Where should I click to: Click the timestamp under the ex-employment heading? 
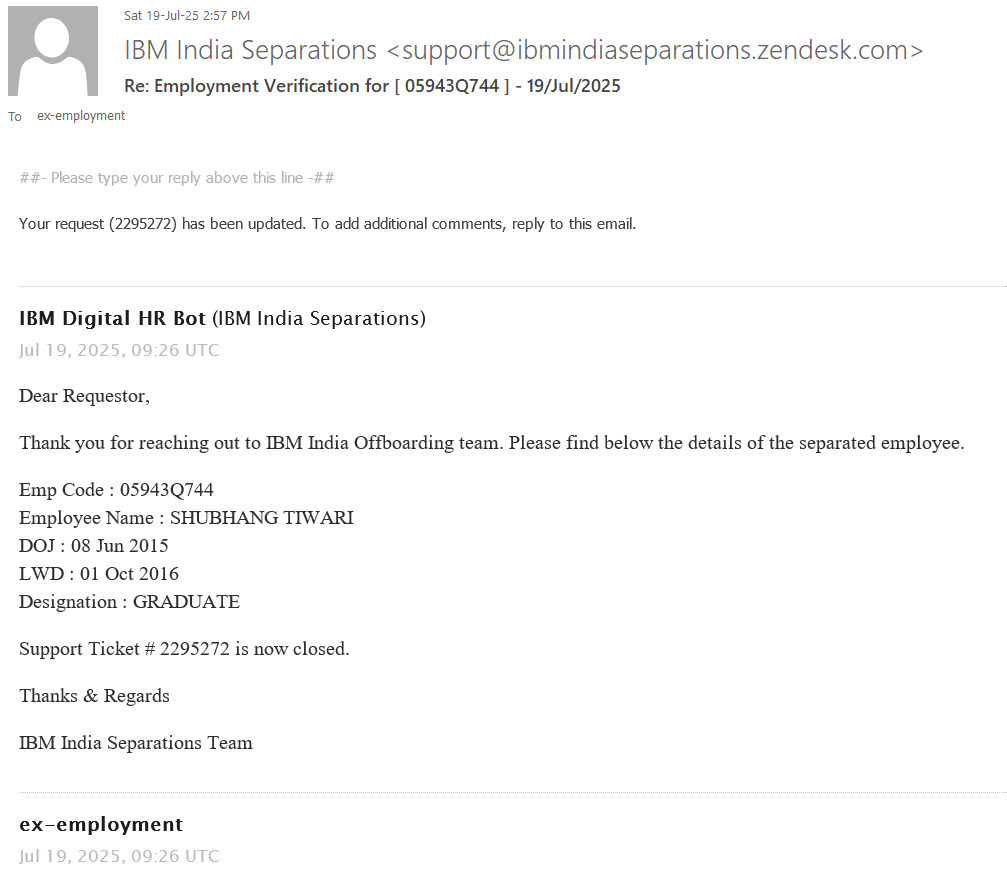(119, 856)
